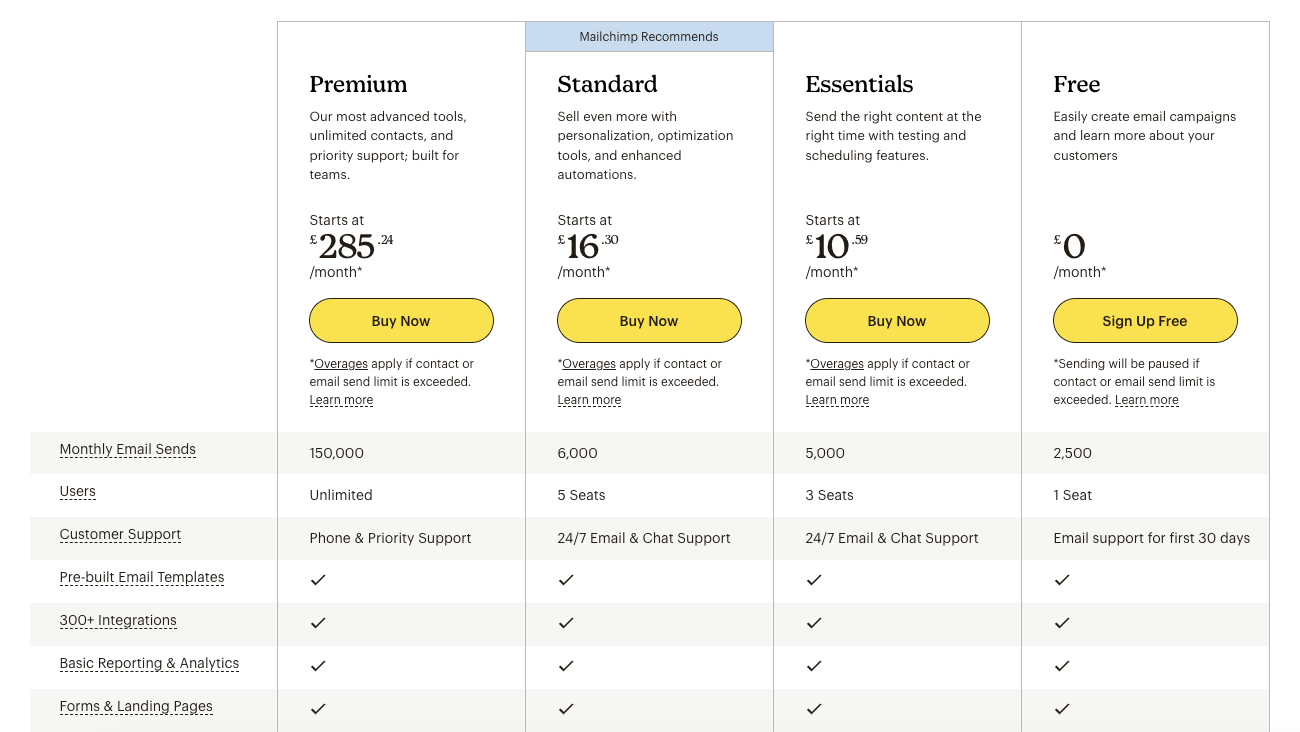The width and height of the screenshot is (1300, 732).
Task: Click the Users feature label
Action: [78, 491]
